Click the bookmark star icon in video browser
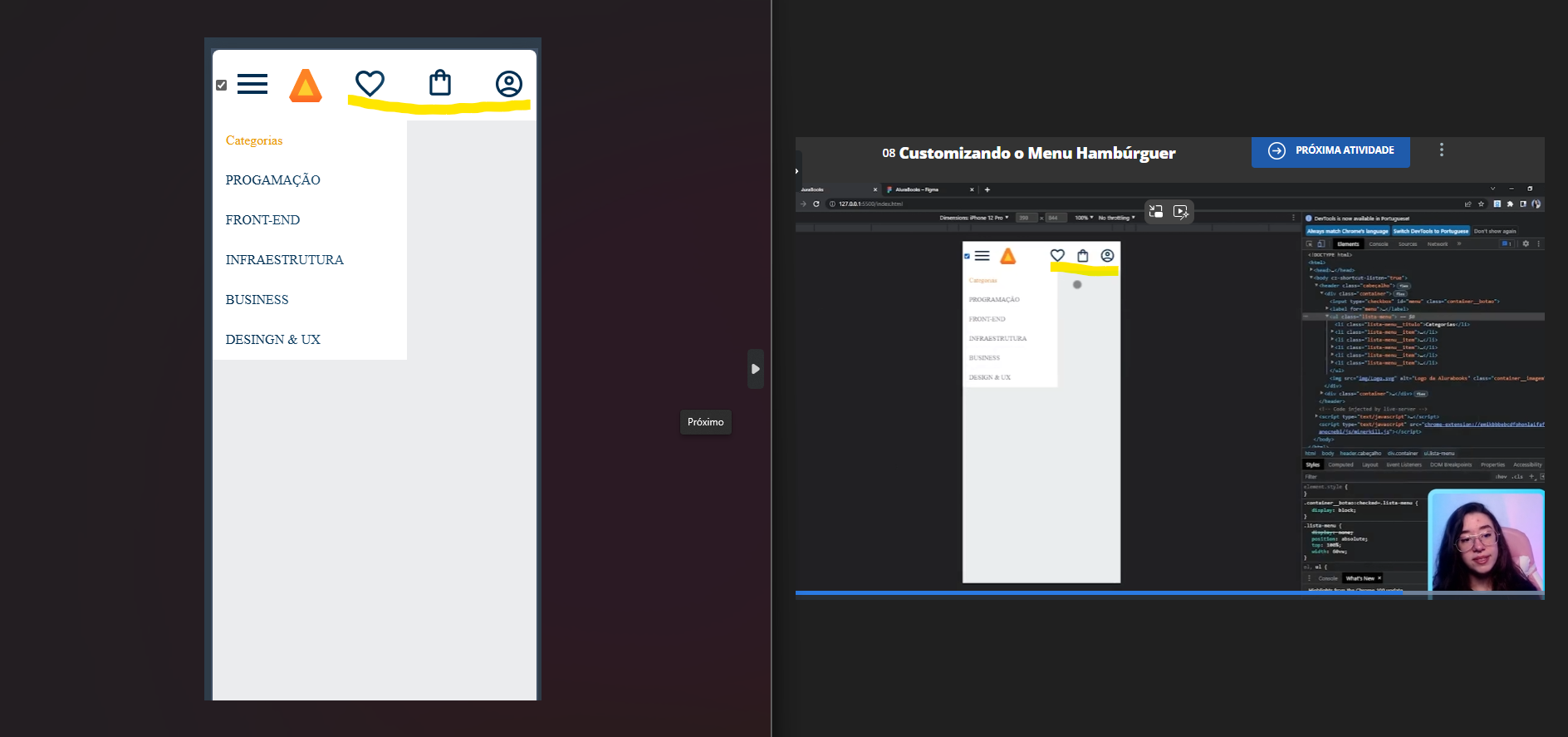1568x737 pixels. click(x=1481, y=204)
